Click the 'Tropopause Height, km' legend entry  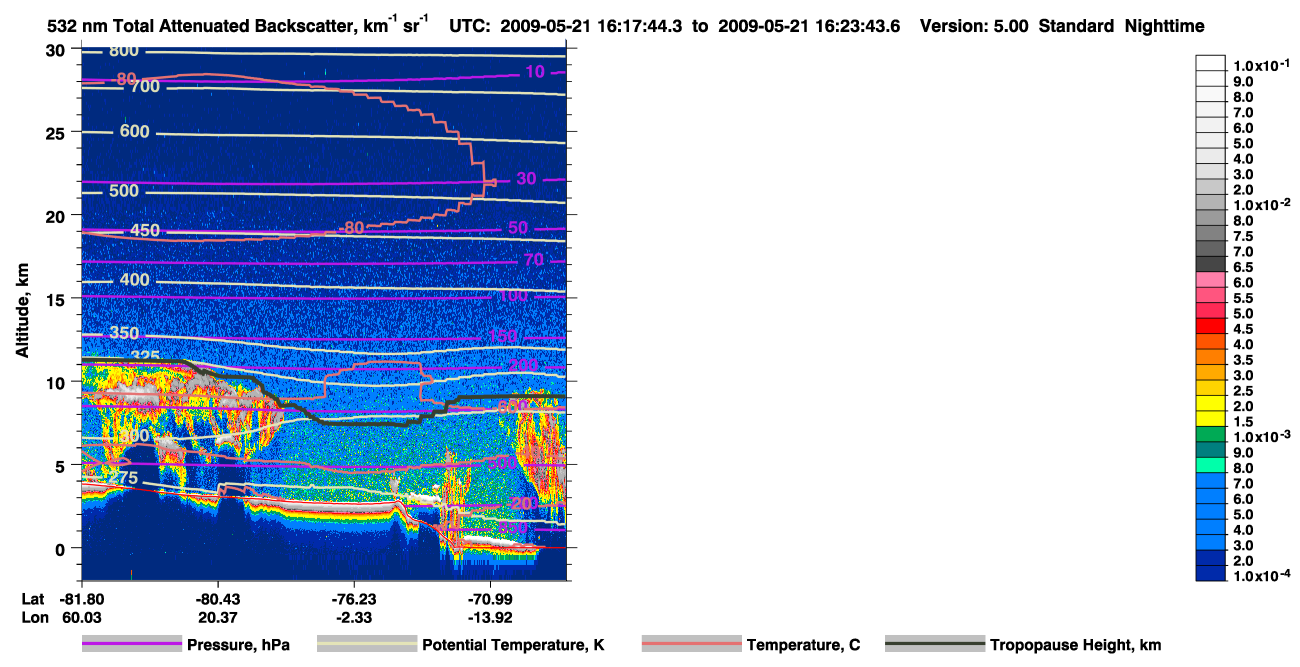1075,645
